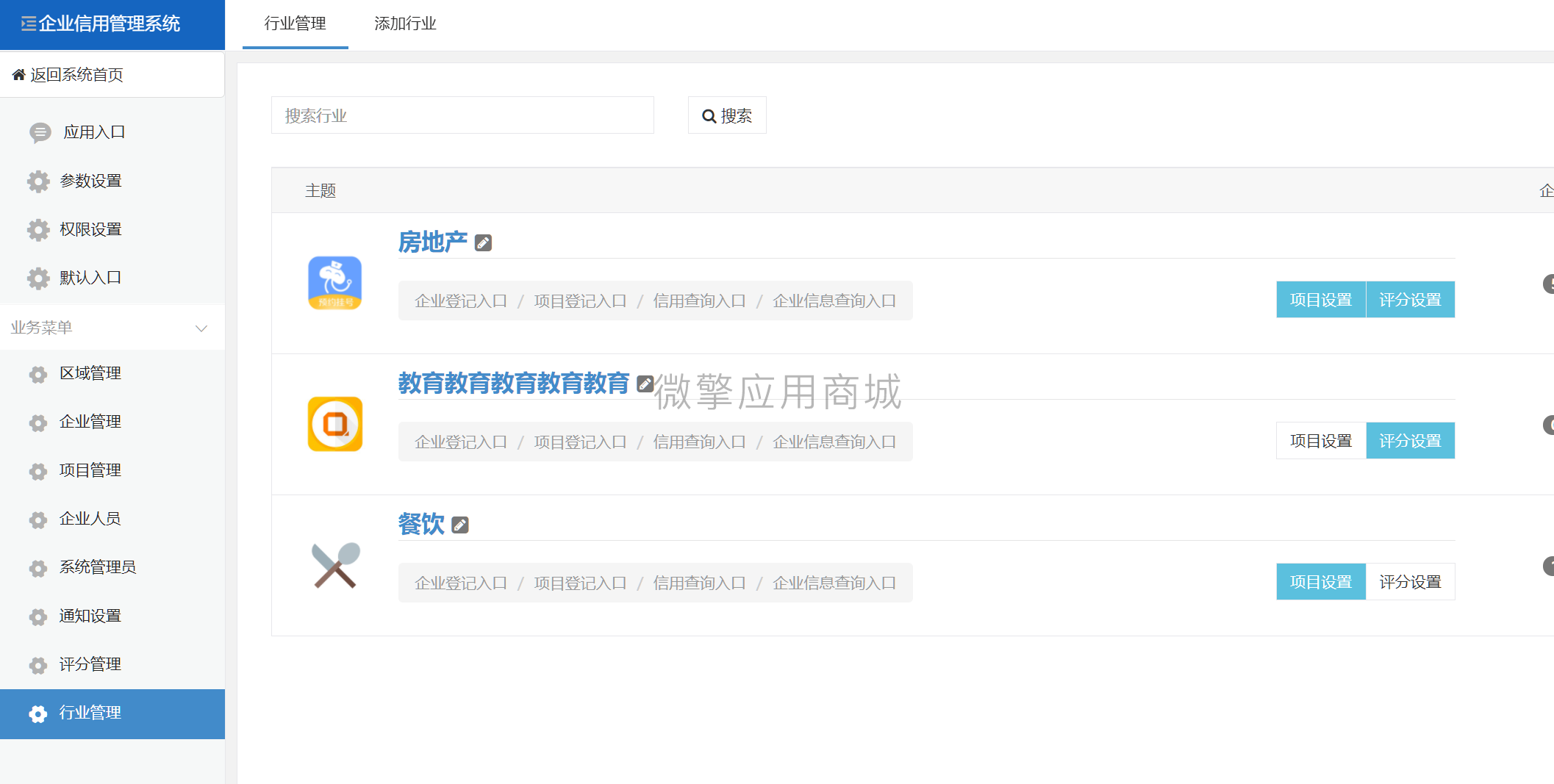Click the gear icon beside 区域管理
This screenshot has width=1554, height=784.
coord(38,375)
